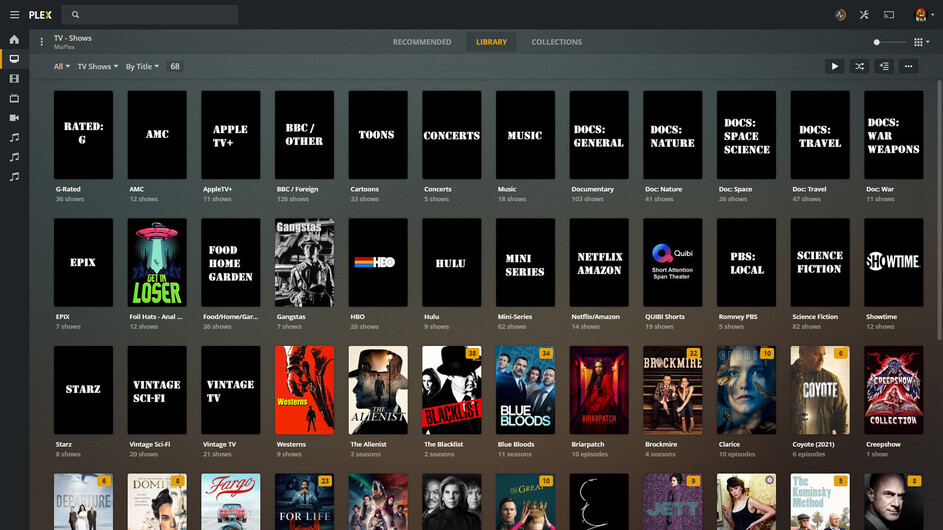Open The Blacklist show poster
The width and height of the screenshot is (943, 530).
[x=452, y=390]
